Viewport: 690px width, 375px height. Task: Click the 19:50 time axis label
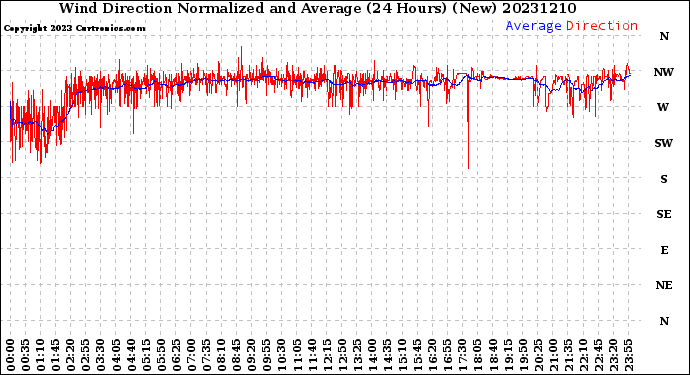[x=523, y=355]
